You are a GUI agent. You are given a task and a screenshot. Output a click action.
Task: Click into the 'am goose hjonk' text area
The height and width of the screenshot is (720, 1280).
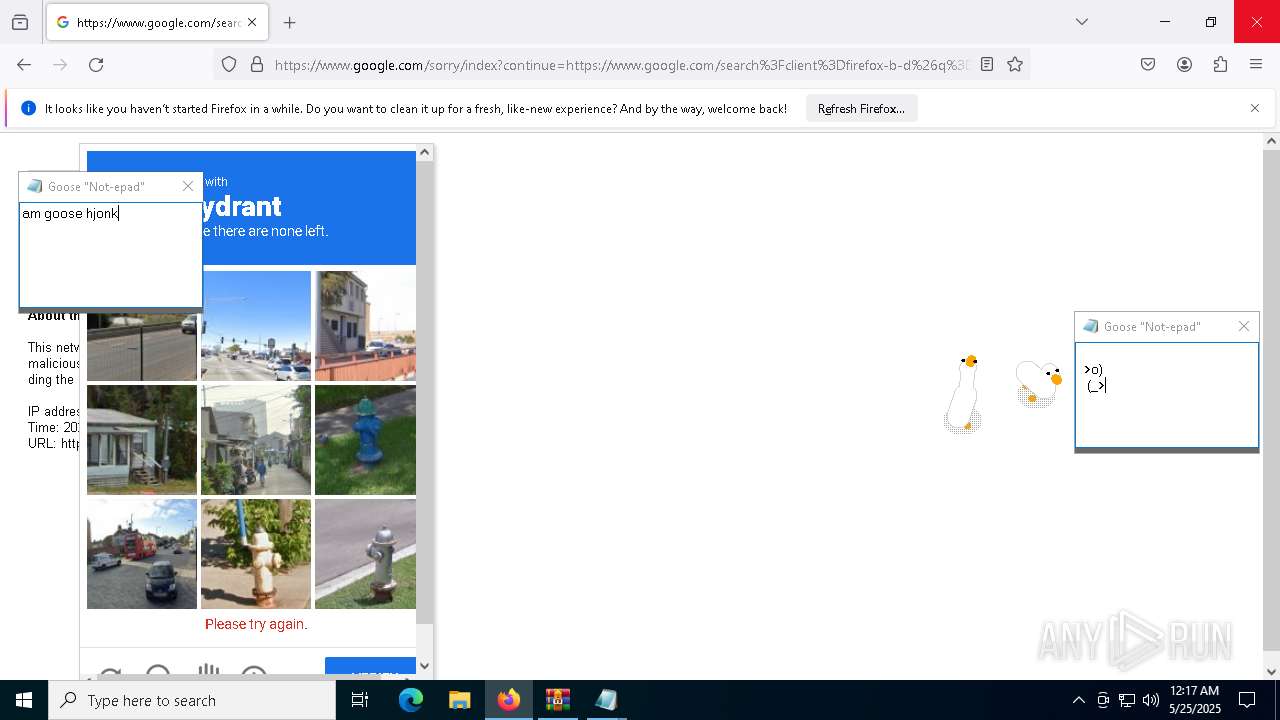coord(110,255)
